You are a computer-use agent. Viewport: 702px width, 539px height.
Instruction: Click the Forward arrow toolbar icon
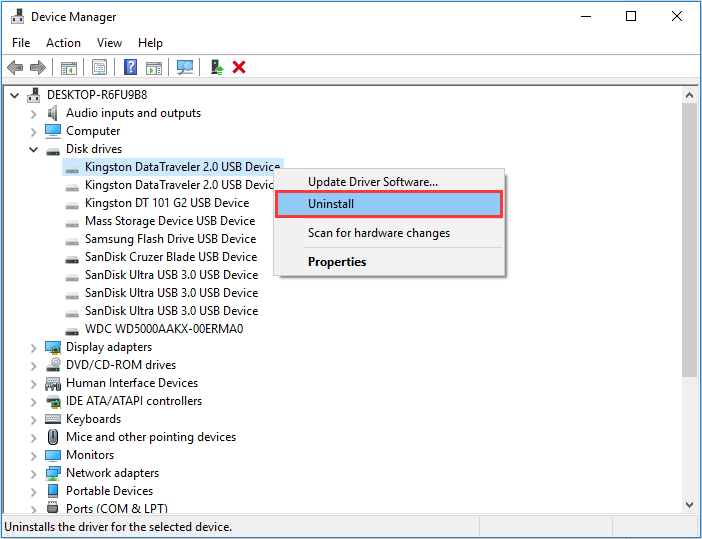tap(38, 68)
